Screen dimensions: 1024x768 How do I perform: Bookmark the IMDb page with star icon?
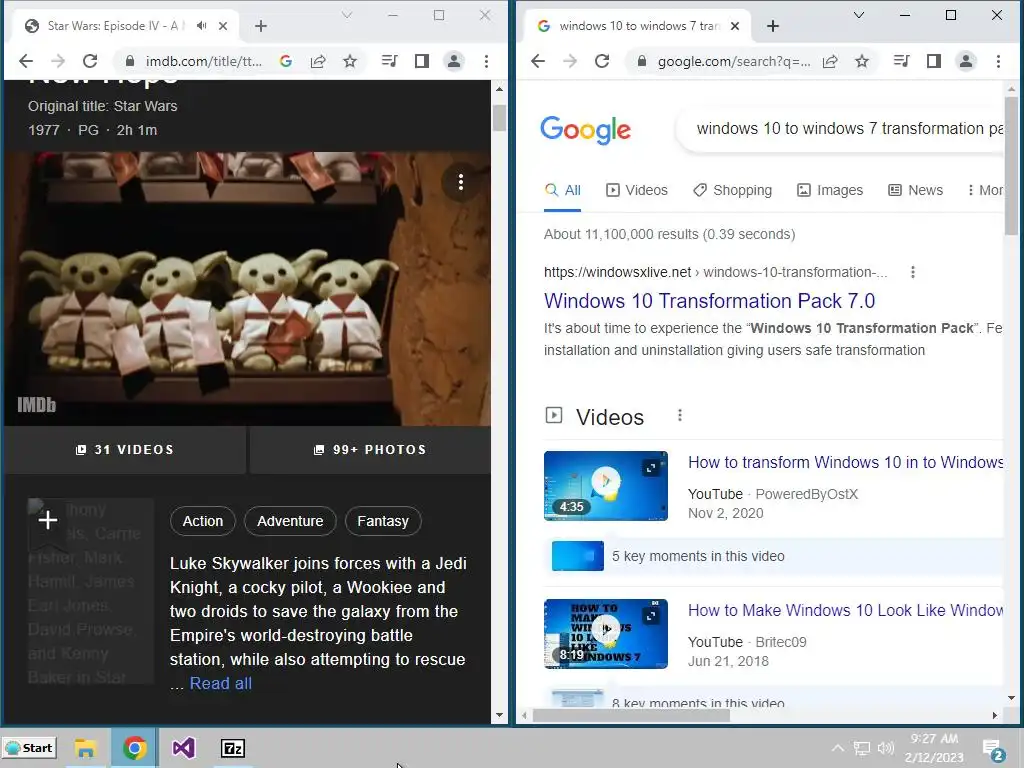[x=350, y=61]
